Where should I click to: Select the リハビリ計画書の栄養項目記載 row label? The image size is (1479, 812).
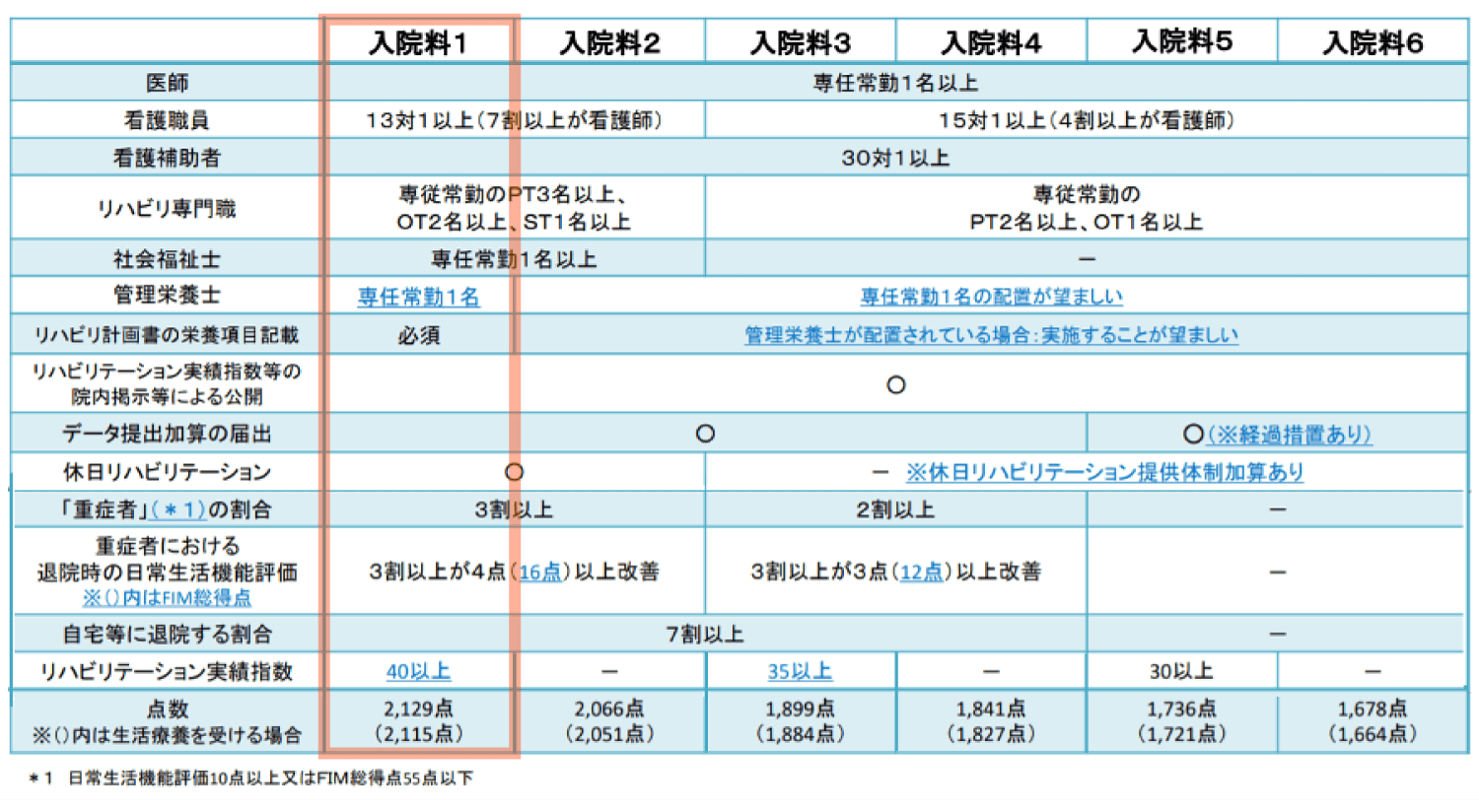tap(167, 335)
